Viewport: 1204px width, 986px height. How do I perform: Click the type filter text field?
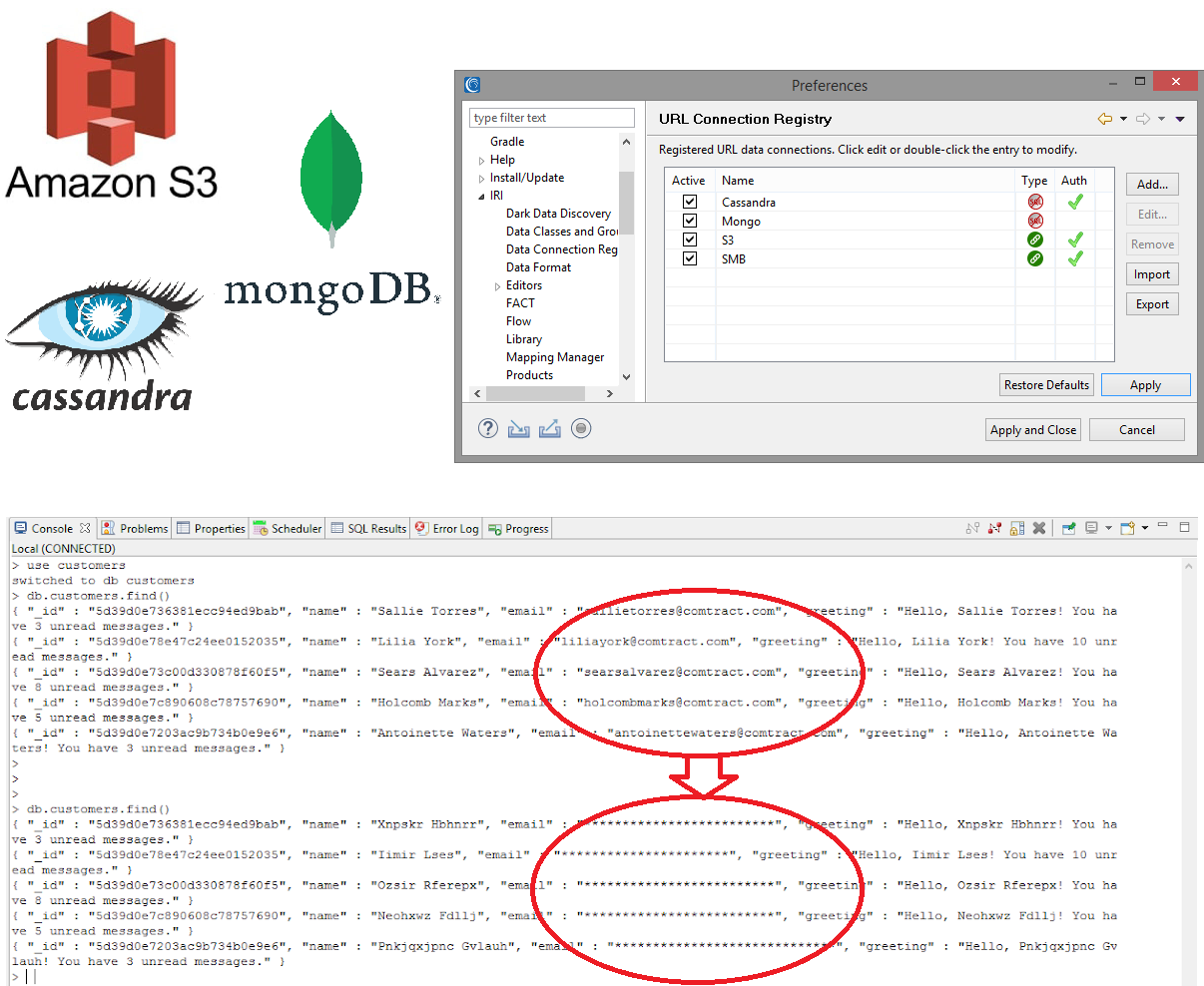coord(551,118)
